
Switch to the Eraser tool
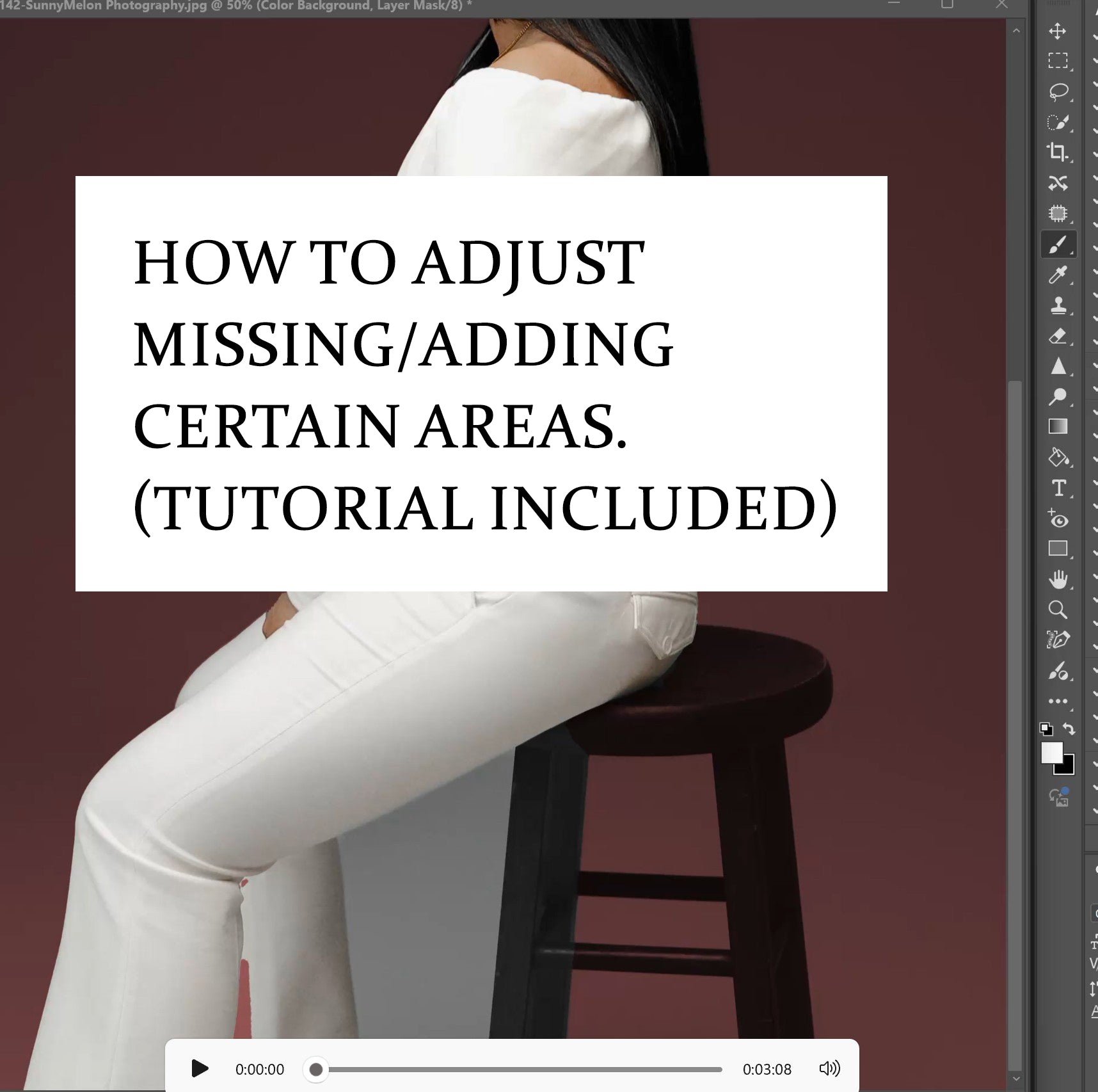pyautogui.click(x=1058, y=336)
